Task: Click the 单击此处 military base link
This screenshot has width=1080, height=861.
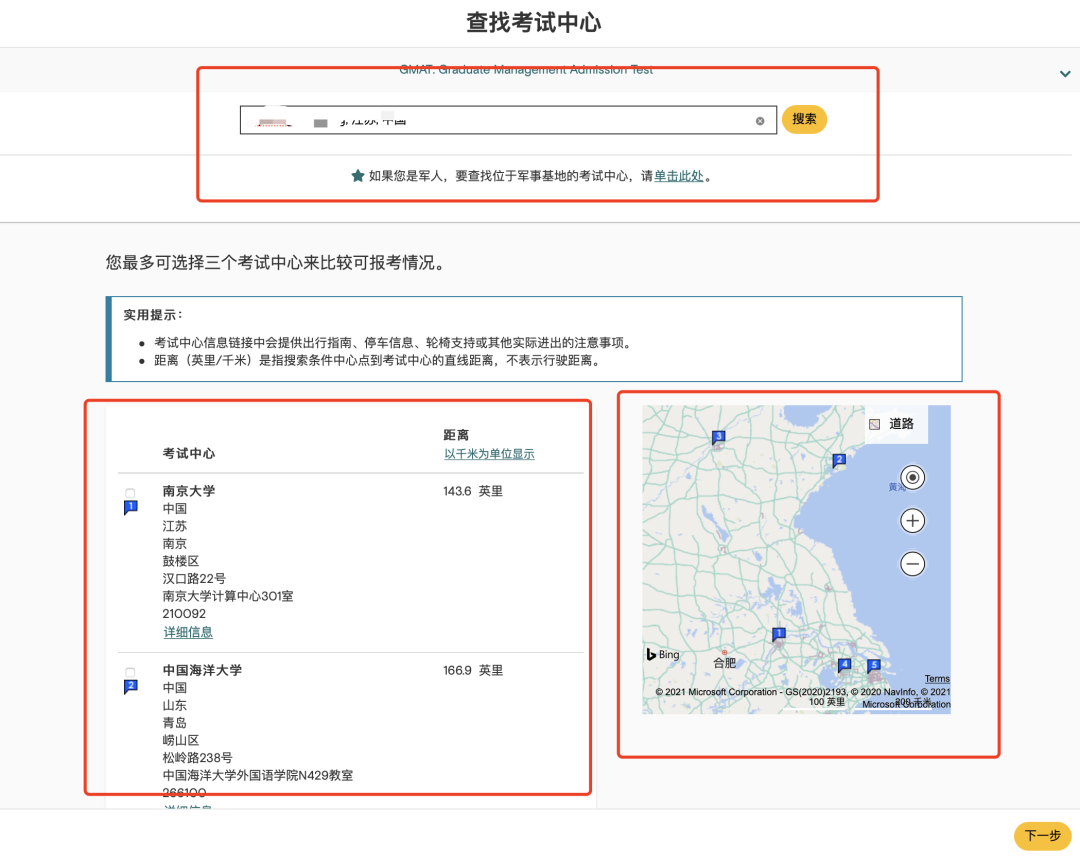Action: point(679,176)
